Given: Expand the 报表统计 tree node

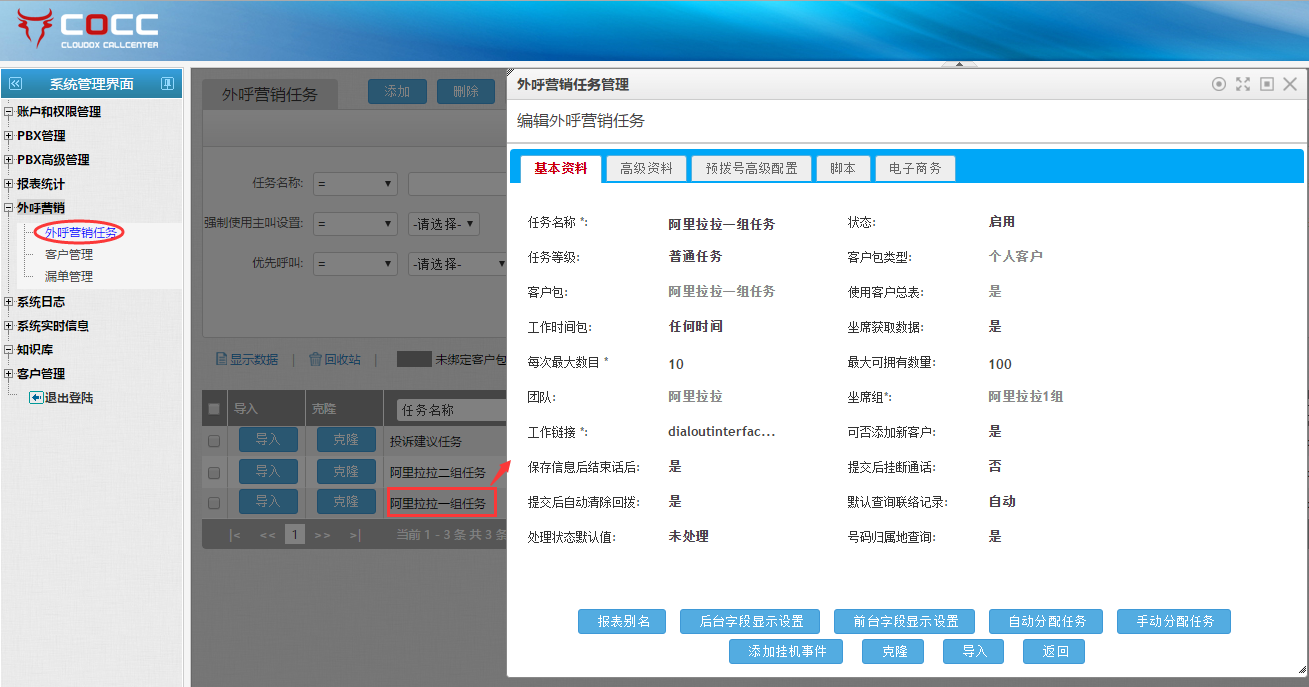Looking at the screenshot, I should point(9,184).
